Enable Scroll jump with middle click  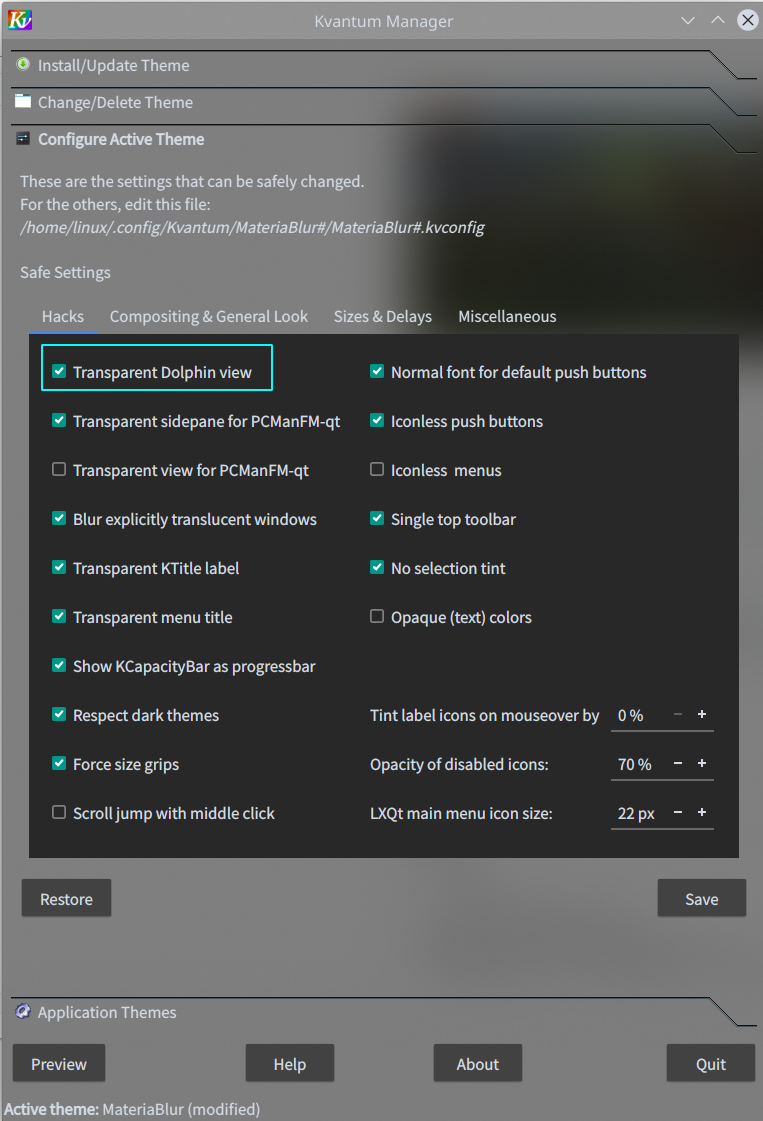click(59, 813)
